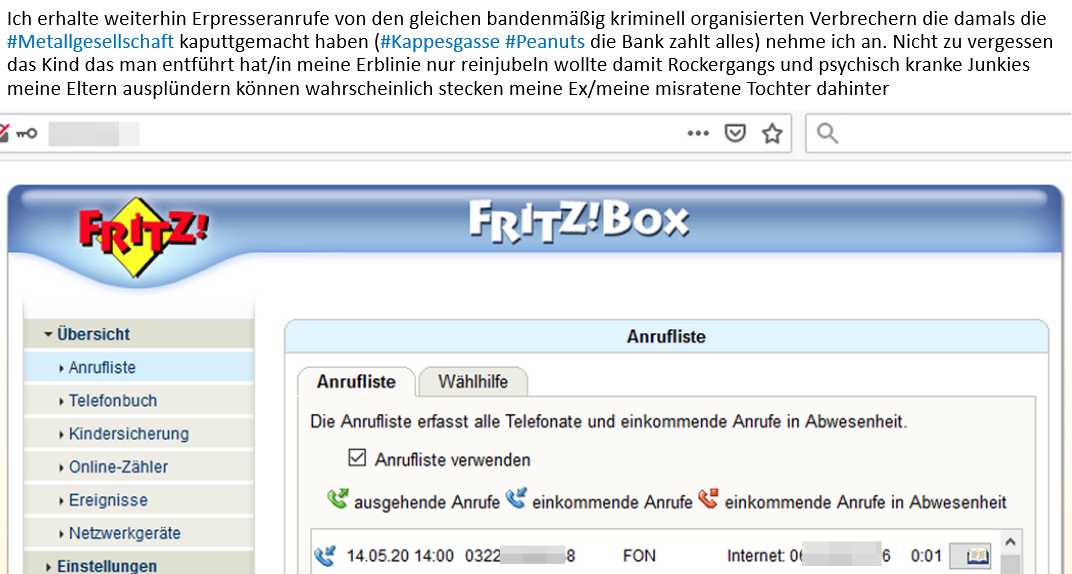Click the incoming call icon for 14.05.20 entry
The image size is (1072, 574).
(325, 556)
